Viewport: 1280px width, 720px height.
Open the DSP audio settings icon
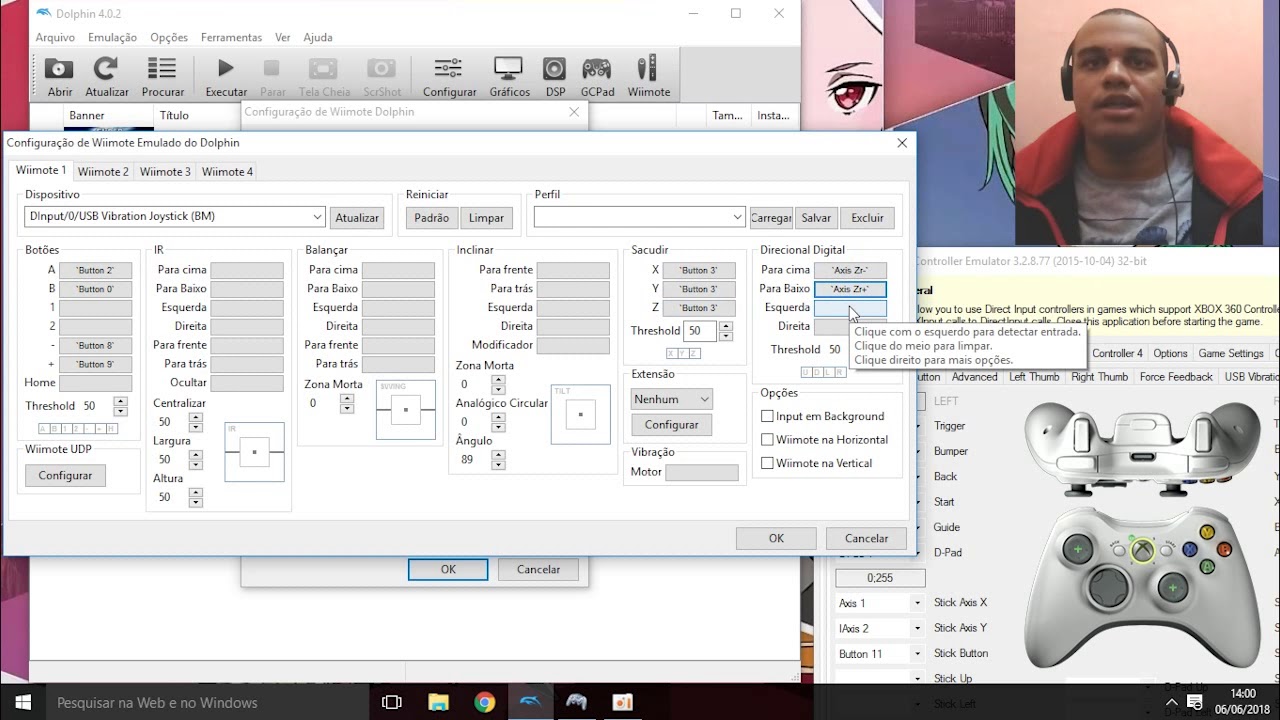click(555, 77)
